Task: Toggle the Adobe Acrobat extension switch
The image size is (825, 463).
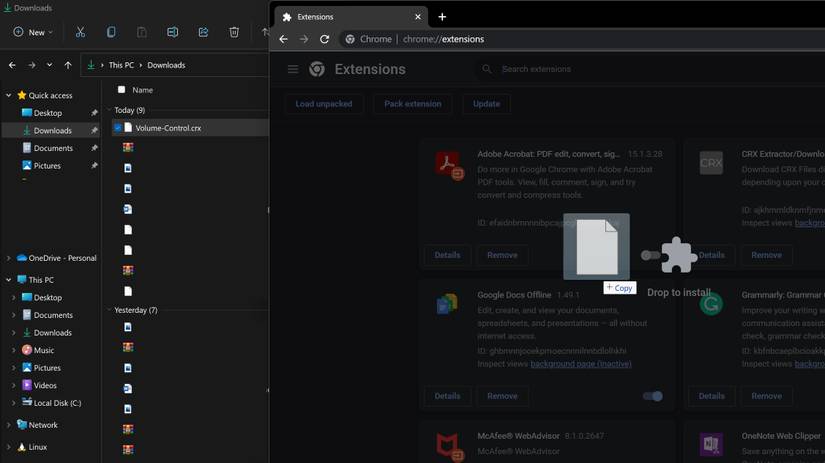Action: 651,255
